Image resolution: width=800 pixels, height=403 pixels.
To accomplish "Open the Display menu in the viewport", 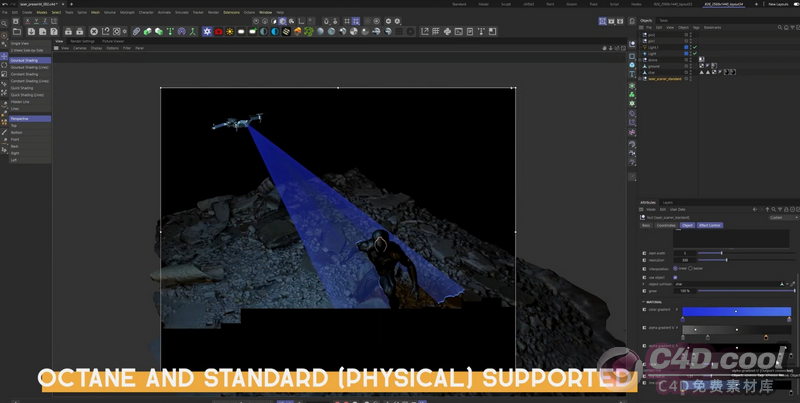I will click(x=96, y=48).
